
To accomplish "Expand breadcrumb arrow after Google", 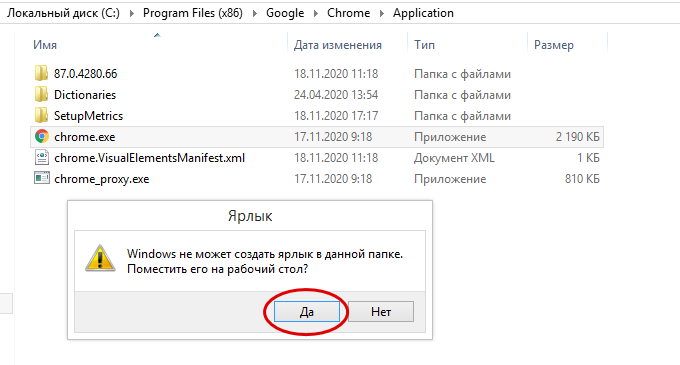I will click(316, 13).
